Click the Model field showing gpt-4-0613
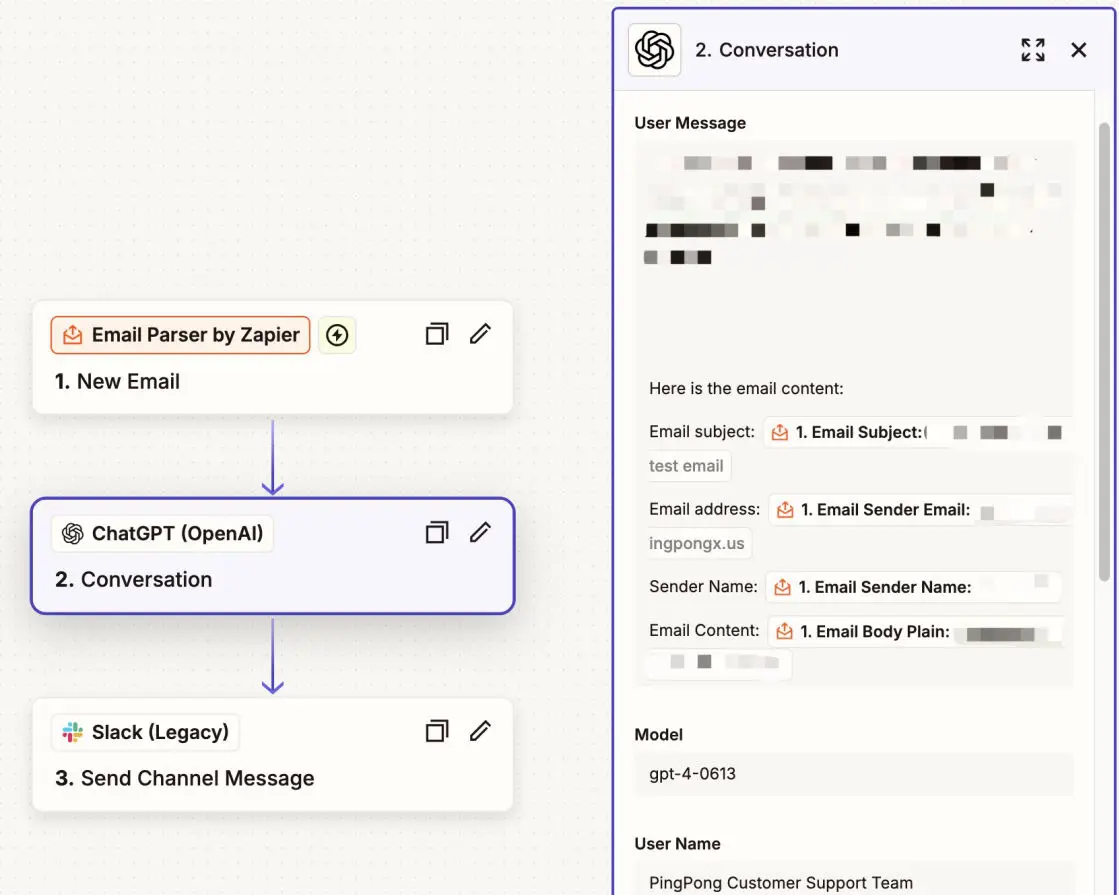Image resolution: width=1119 pixels, height=895 pixels. tap(854, 774)
